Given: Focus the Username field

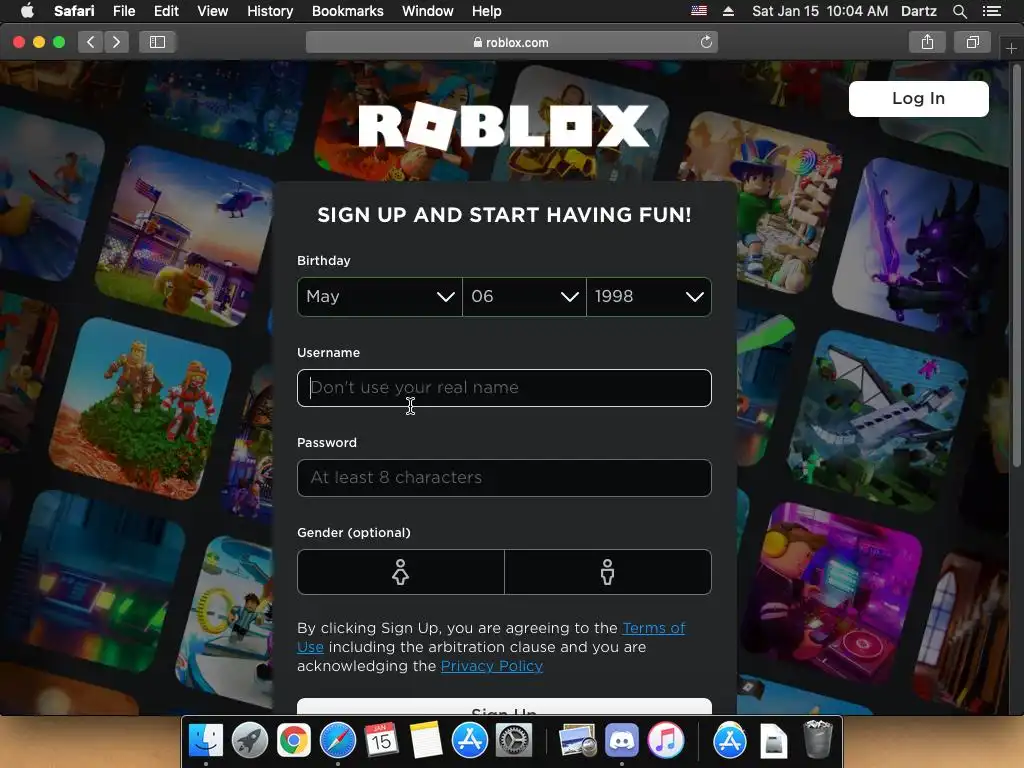Looking at the screenshot, I should (x=504, y=388).
